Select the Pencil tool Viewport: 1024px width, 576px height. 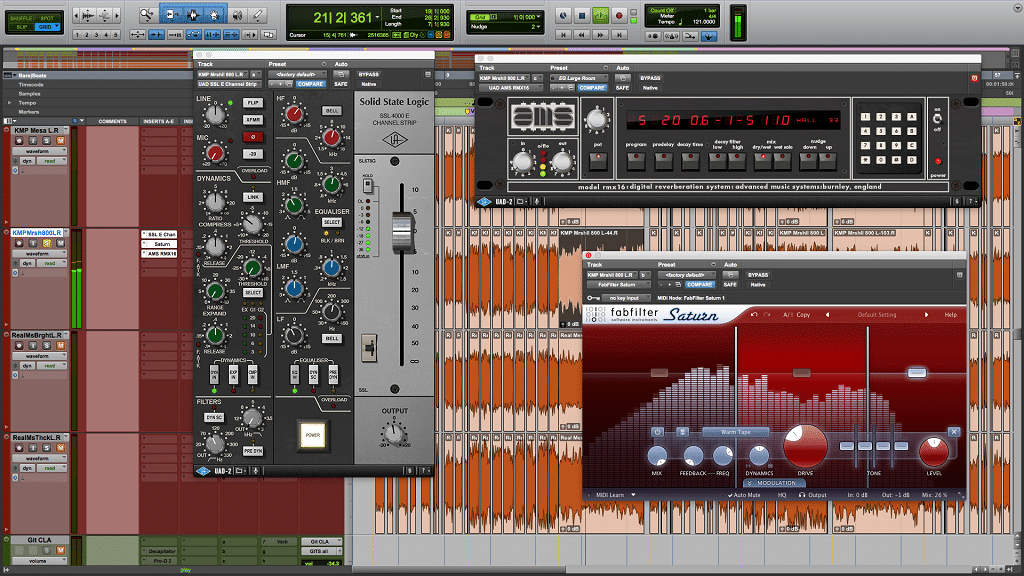click(259, 14)
